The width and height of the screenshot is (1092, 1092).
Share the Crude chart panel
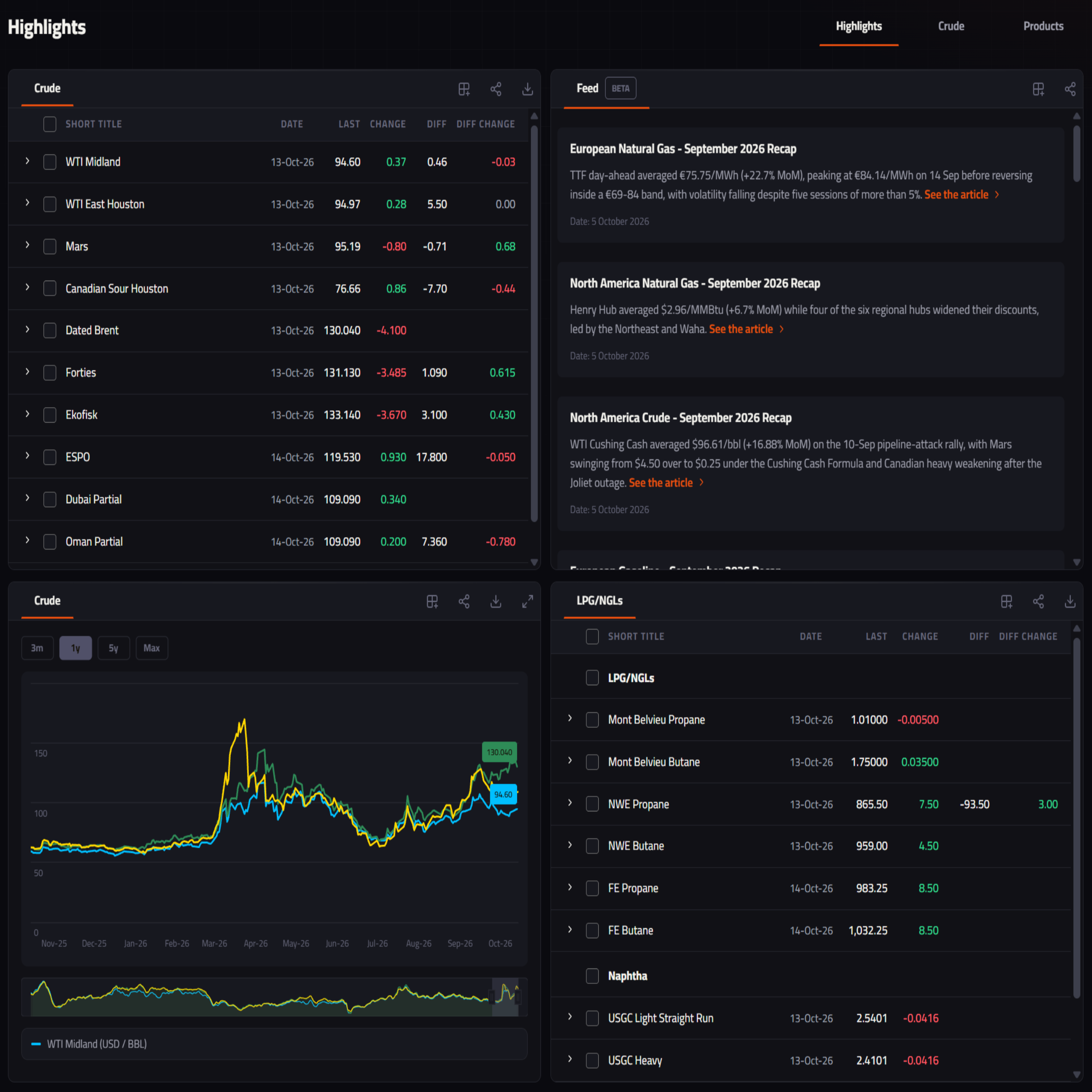(464, 601)
